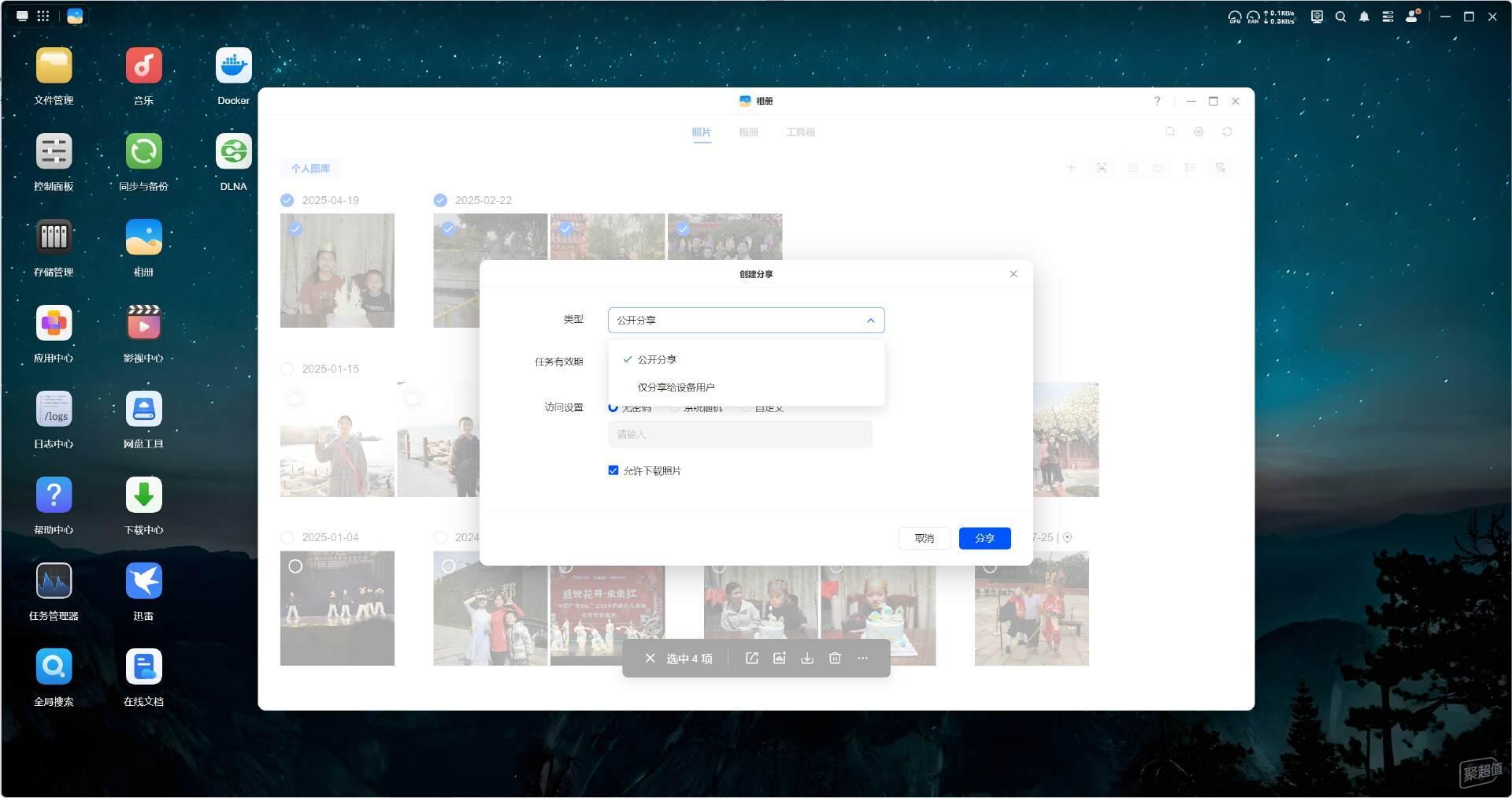The height and width of the screenshot is (798, 1512).
Task: Open the 音乐 app icon
Action: click(x=143, y=65)
